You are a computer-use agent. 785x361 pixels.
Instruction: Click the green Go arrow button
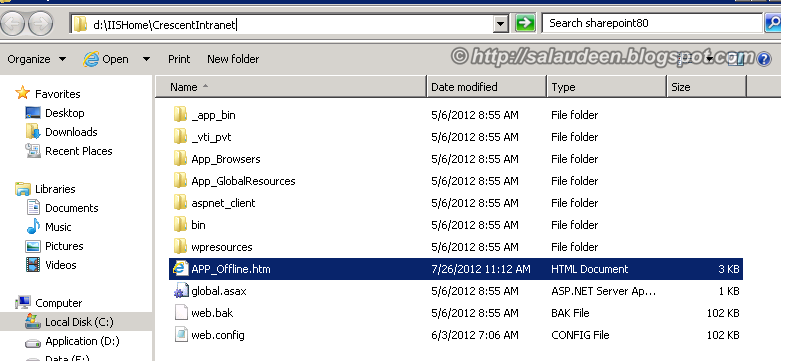click(x=525, y=23)
